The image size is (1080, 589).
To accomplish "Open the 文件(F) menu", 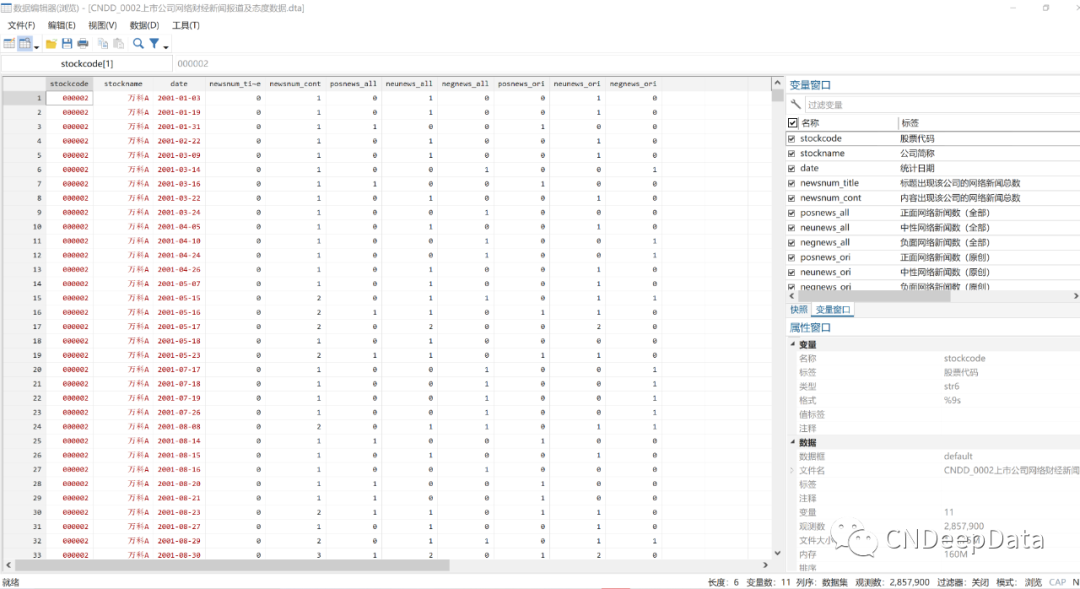I will 21,25.
